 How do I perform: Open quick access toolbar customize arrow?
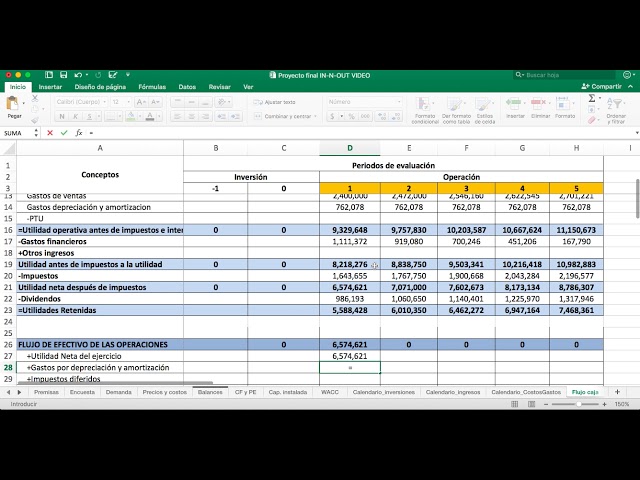point(128,75)
